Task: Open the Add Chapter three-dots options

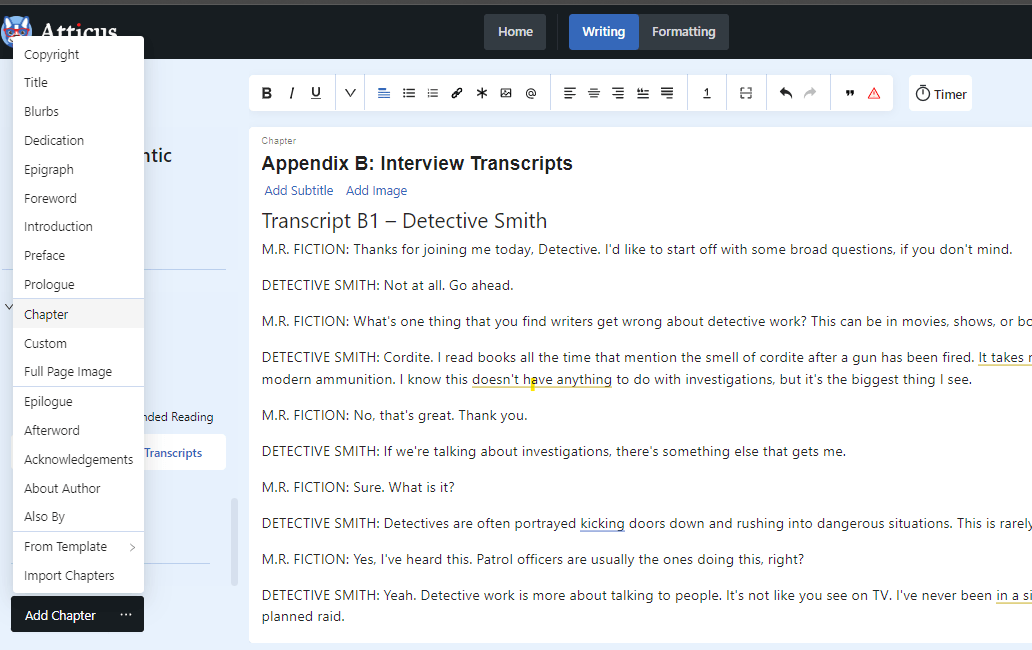Action: click(x=126, y=615)
